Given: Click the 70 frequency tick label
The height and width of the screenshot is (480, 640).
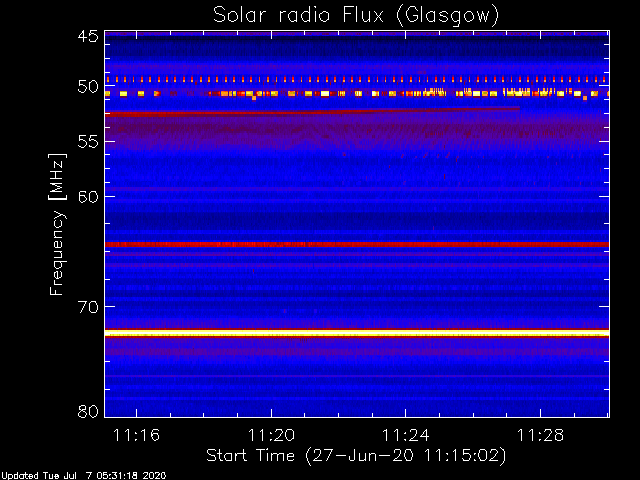Looking at the screenshot, I should (88, 307).
